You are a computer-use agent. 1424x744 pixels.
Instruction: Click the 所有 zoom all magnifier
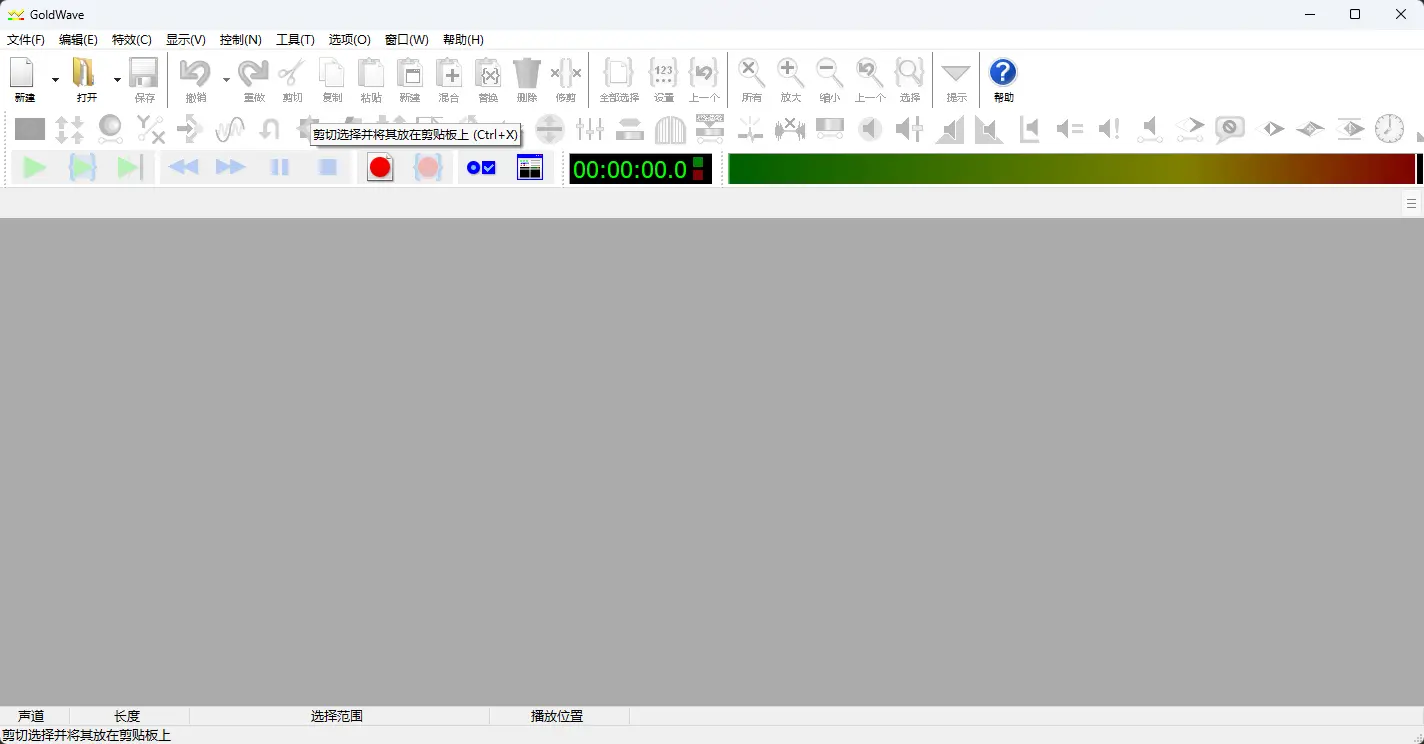pos(752,73)
